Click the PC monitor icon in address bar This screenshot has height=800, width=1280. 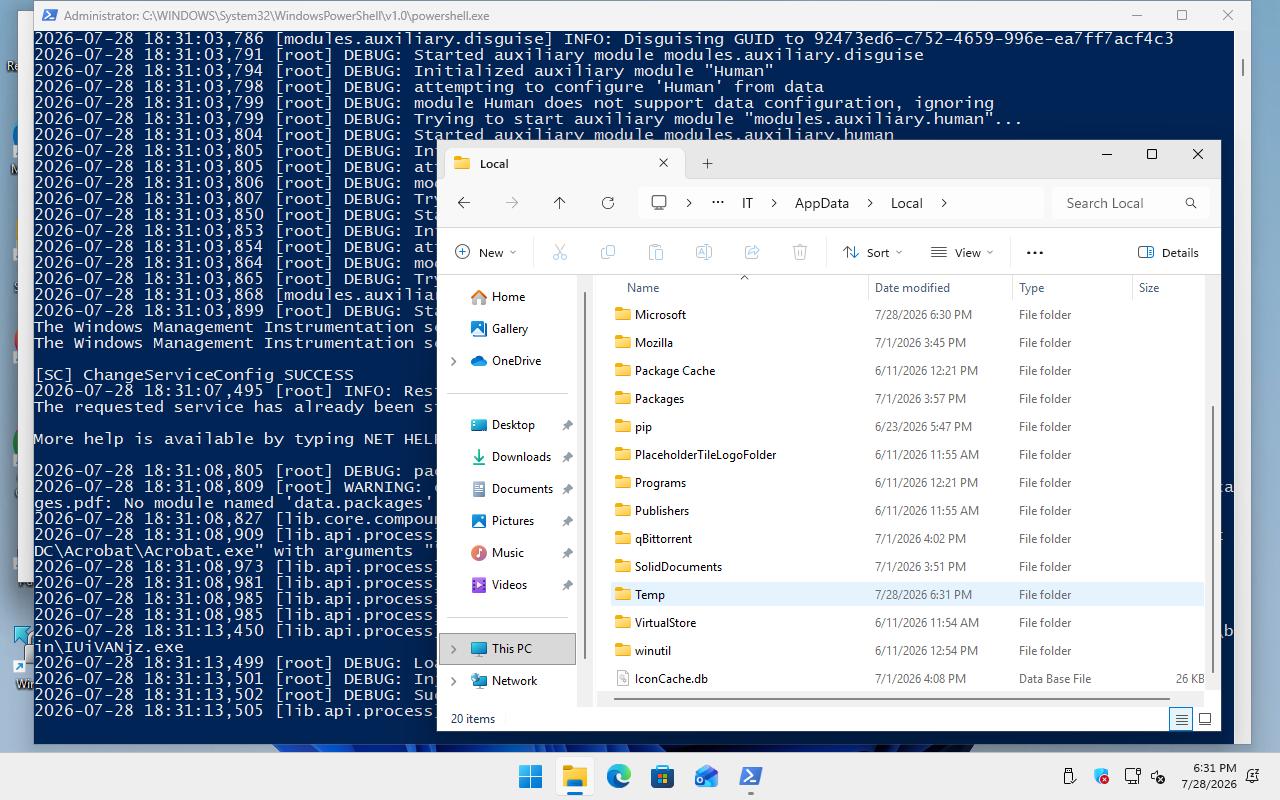[659, 203]
